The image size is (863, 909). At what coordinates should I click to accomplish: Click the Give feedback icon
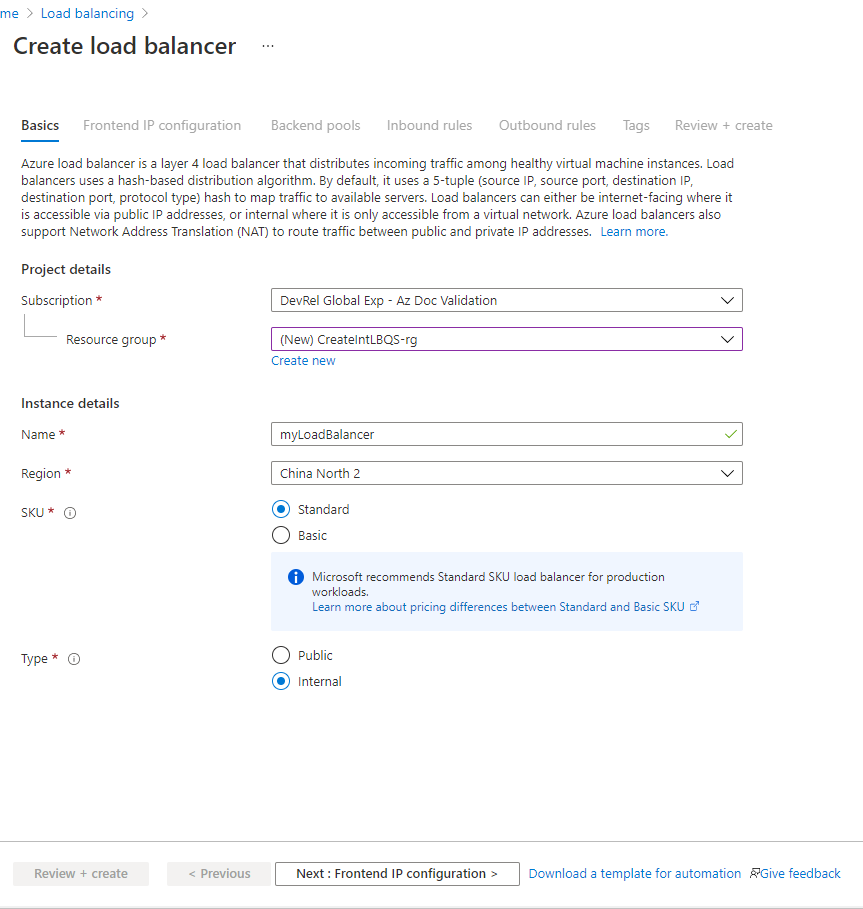click(x=755, y=873)
